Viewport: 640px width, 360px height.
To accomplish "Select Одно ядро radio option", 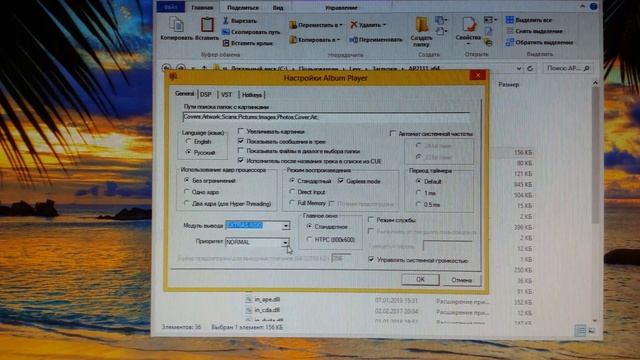I will click(187, 191).
